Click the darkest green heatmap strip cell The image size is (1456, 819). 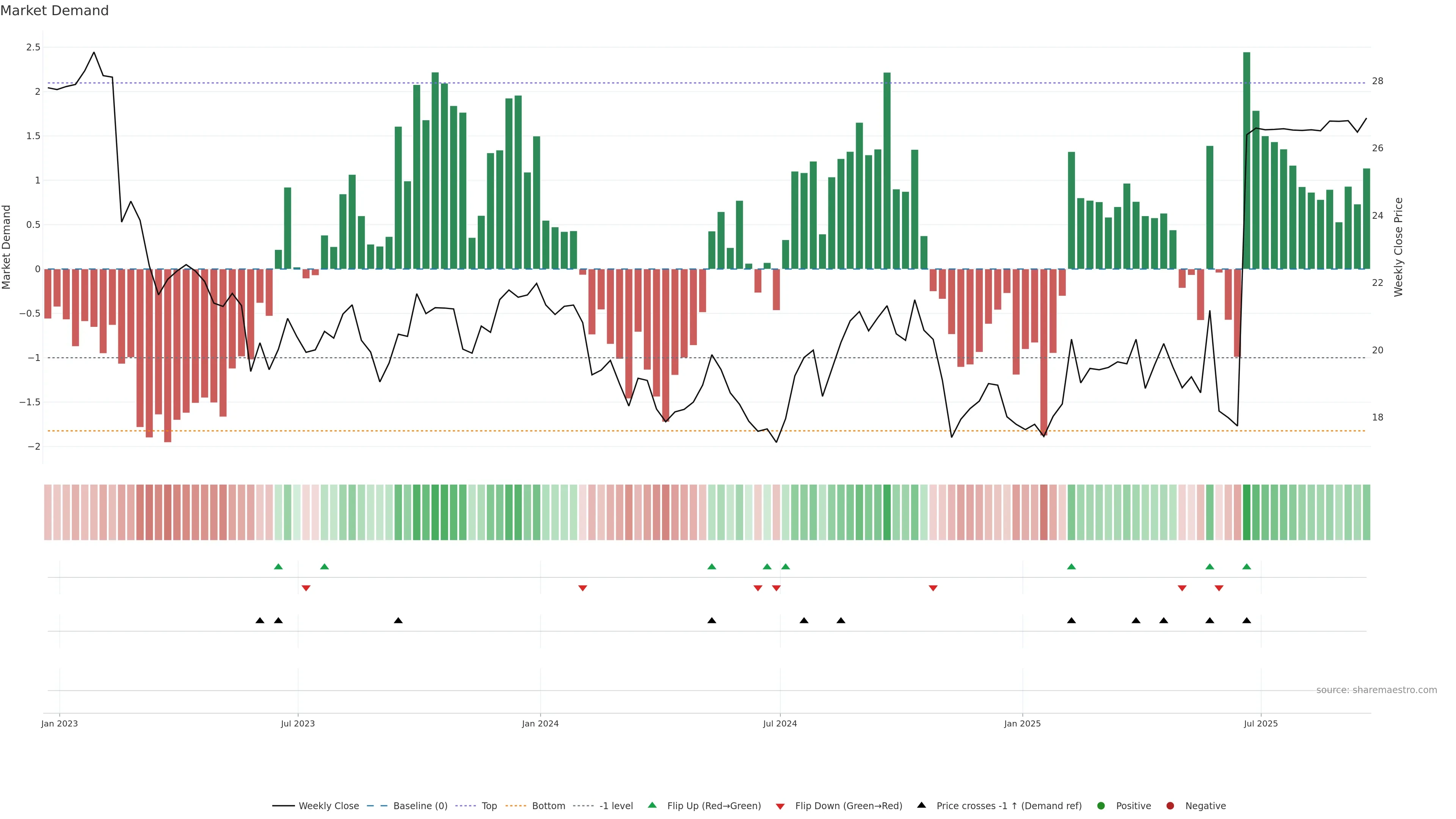click(x=1246, y=512)
